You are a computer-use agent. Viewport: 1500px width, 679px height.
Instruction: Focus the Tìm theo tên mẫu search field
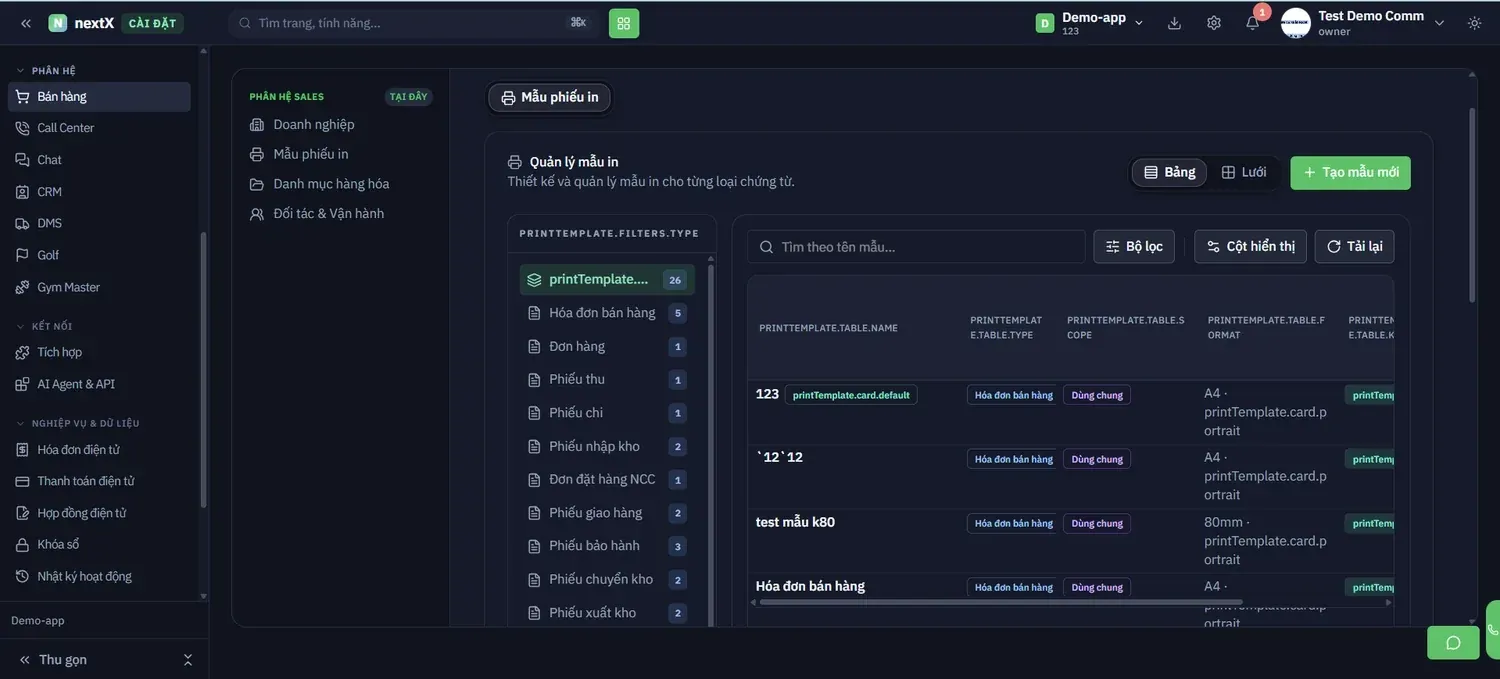[916, 247]
